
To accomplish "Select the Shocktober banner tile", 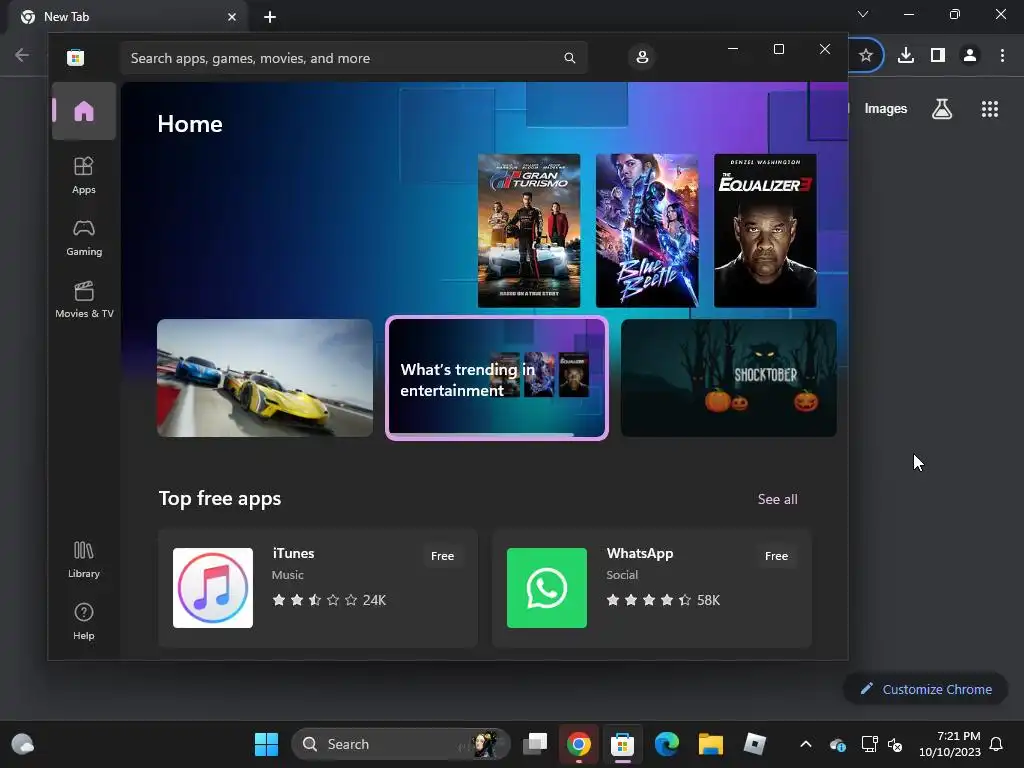I will pos(729,378).
